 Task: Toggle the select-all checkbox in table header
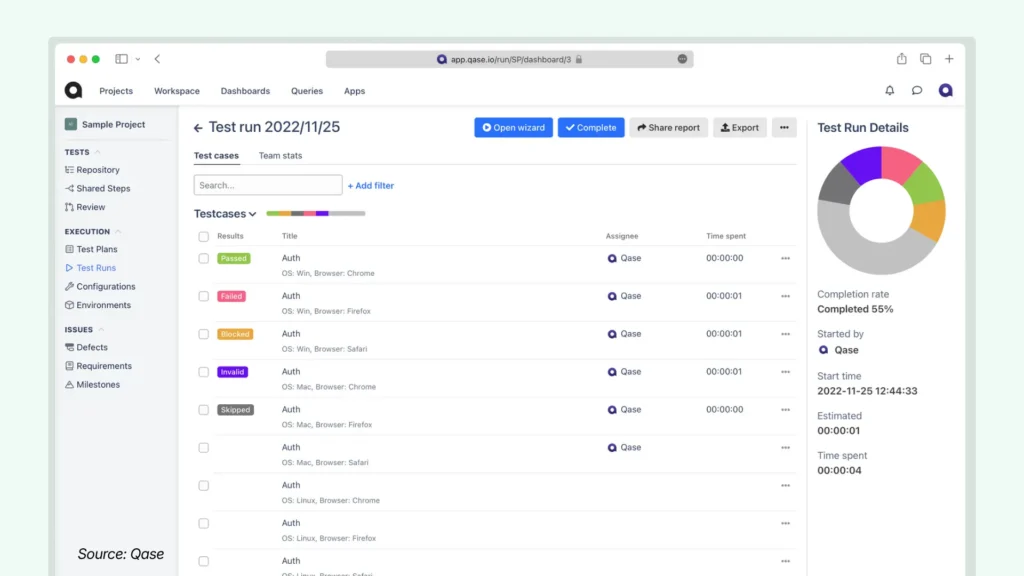pyautogui.click(x=204, y=236)
